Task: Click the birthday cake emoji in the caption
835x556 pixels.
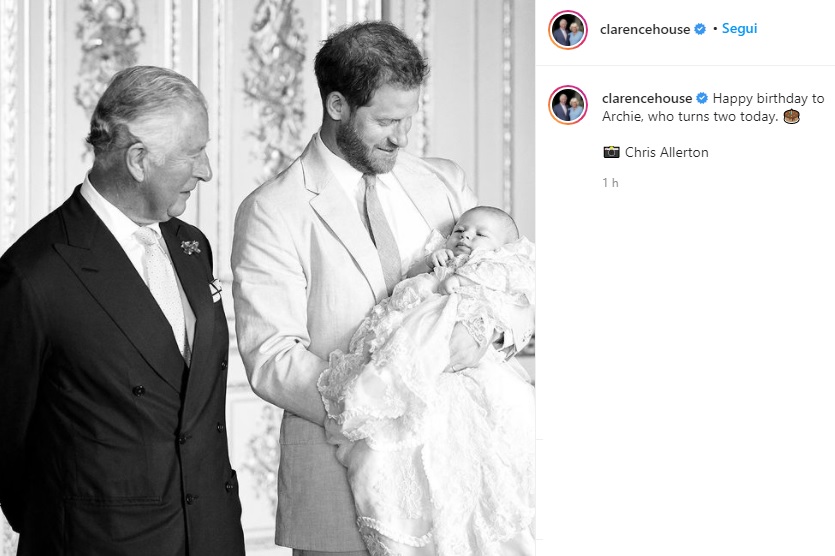Action: click(x=792, y=116)
